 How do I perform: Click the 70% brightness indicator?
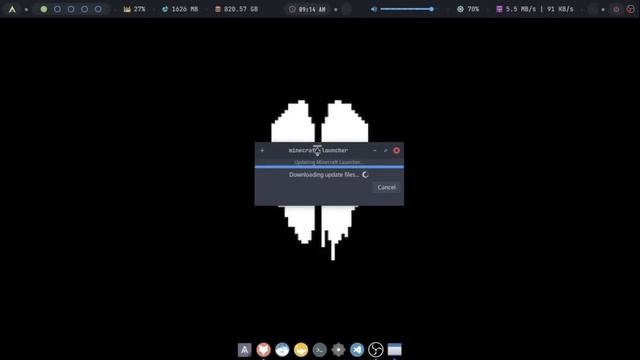point(468,9)
